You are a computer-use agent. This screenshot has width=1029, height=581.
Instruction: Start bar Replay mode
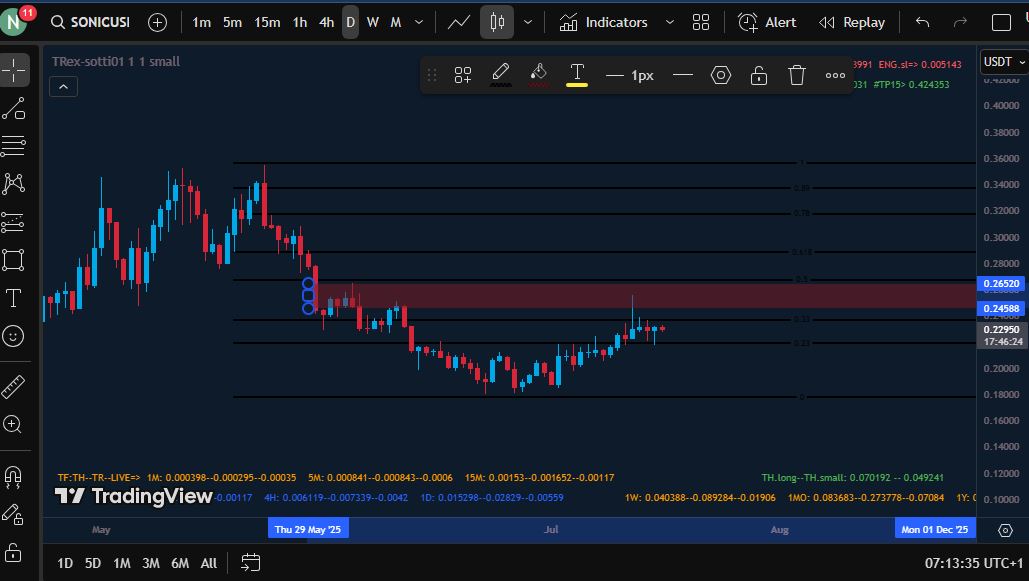coord(852,22)
